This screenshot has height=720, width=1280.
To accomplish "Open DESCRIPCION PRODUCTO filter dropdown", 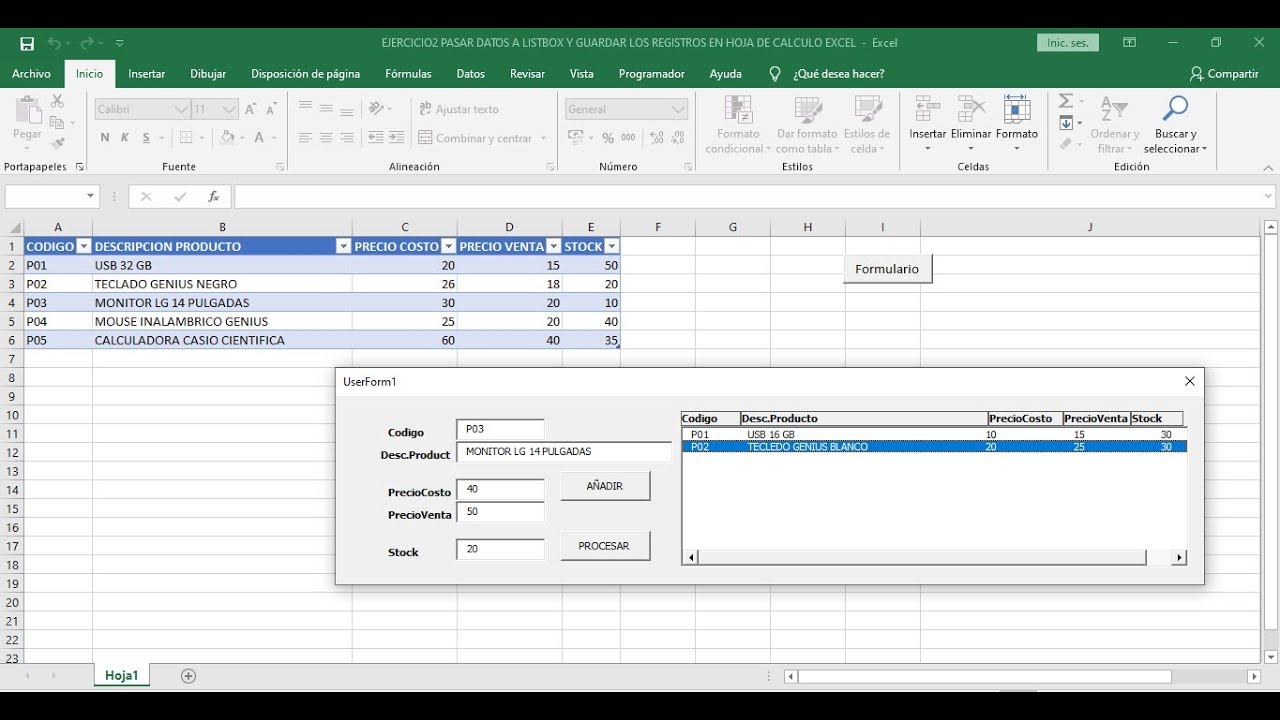I will point(343,246).
